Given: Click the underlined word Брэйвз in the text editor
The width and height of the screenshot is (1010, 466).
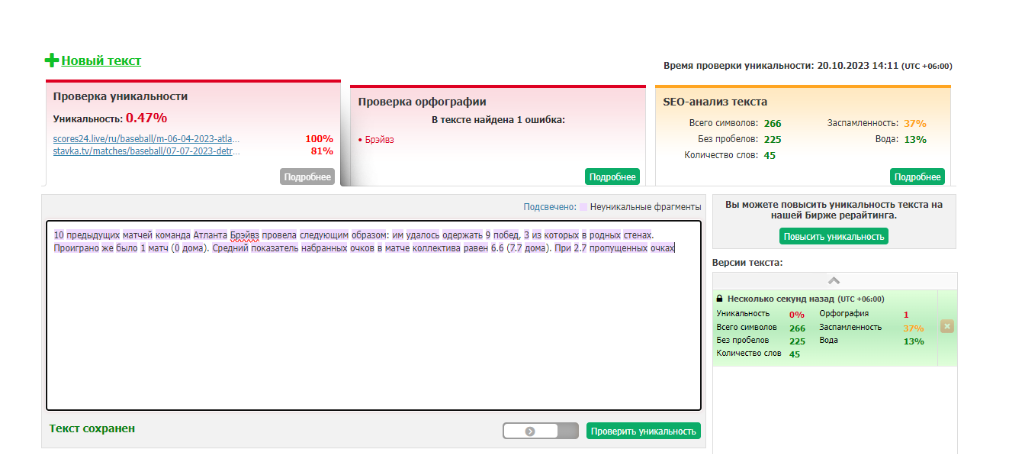Looking at the screenshot, I should point(245,235).
